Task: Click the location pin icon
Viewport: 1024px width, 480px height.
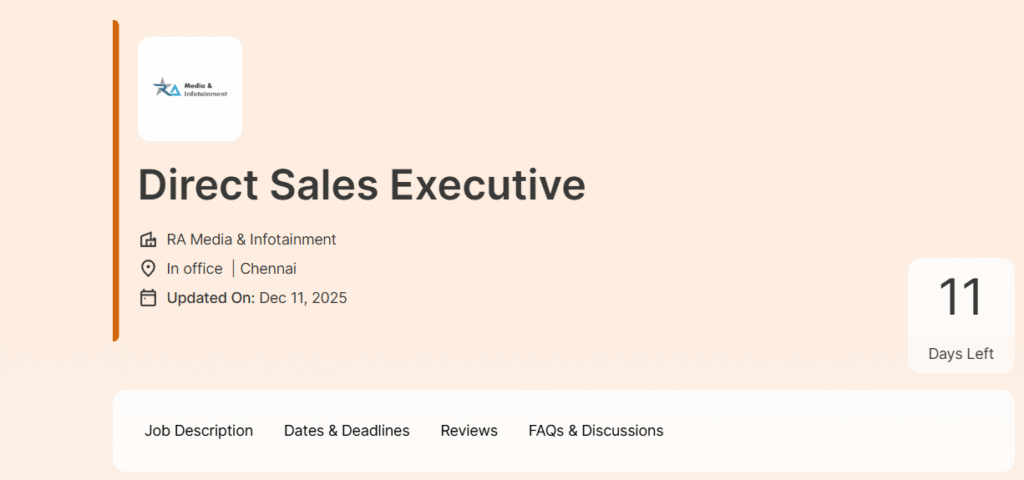Action: (148, 269)
